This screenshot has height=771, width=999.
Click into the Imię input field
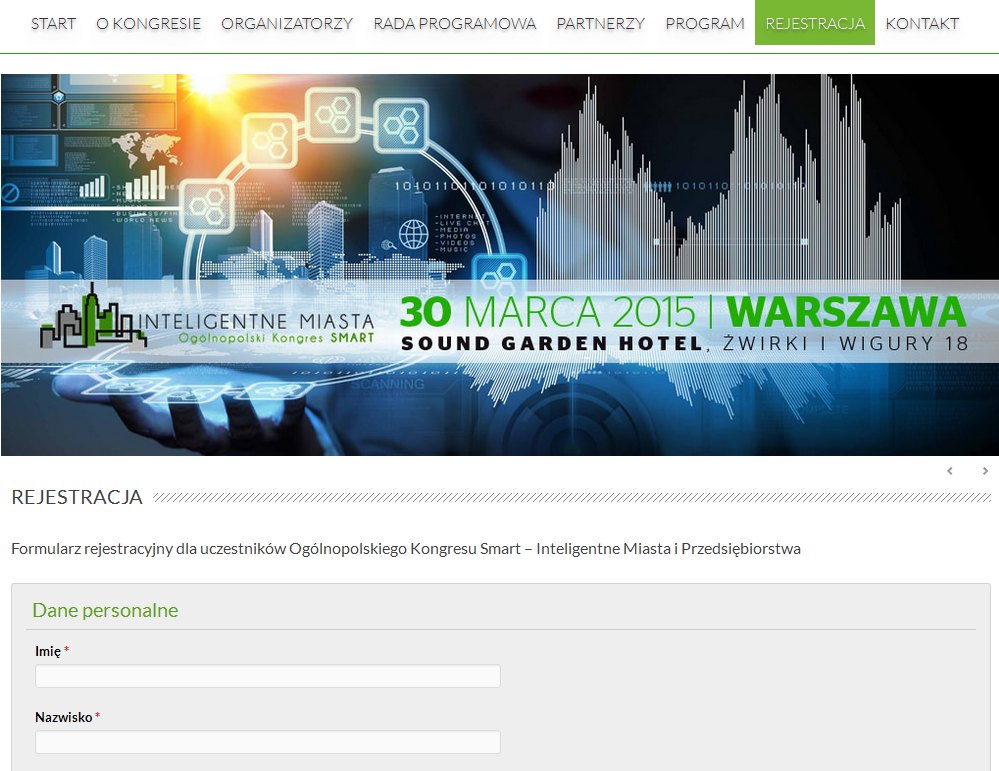pyautogui.click(x=268, y=676)
